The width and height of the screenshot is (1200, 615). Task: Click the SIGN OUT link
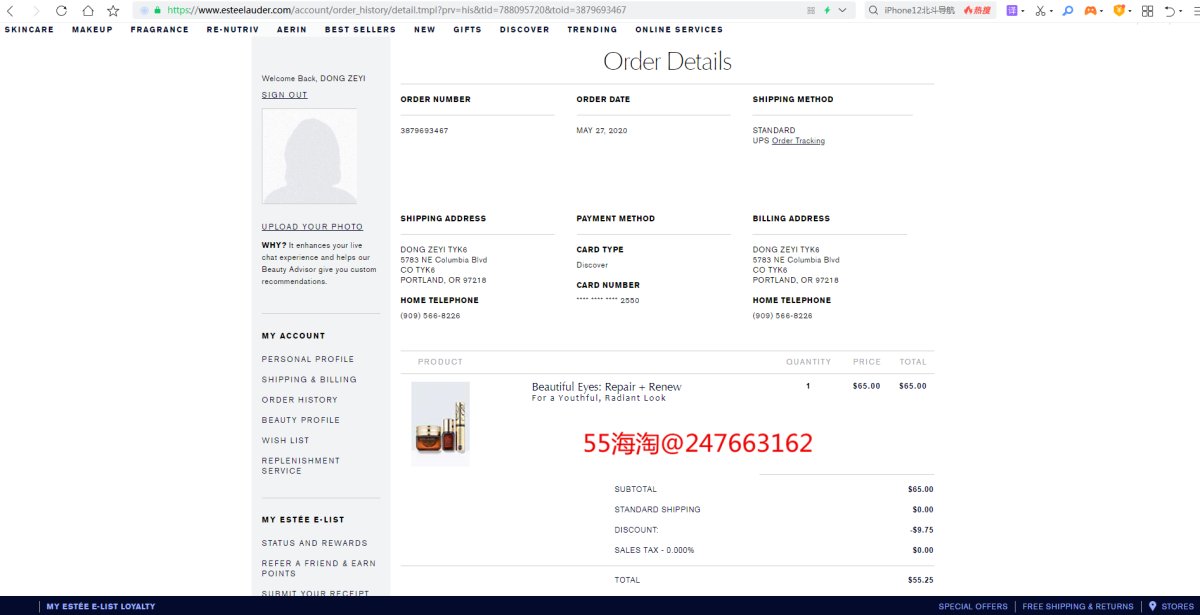point(284,95)
